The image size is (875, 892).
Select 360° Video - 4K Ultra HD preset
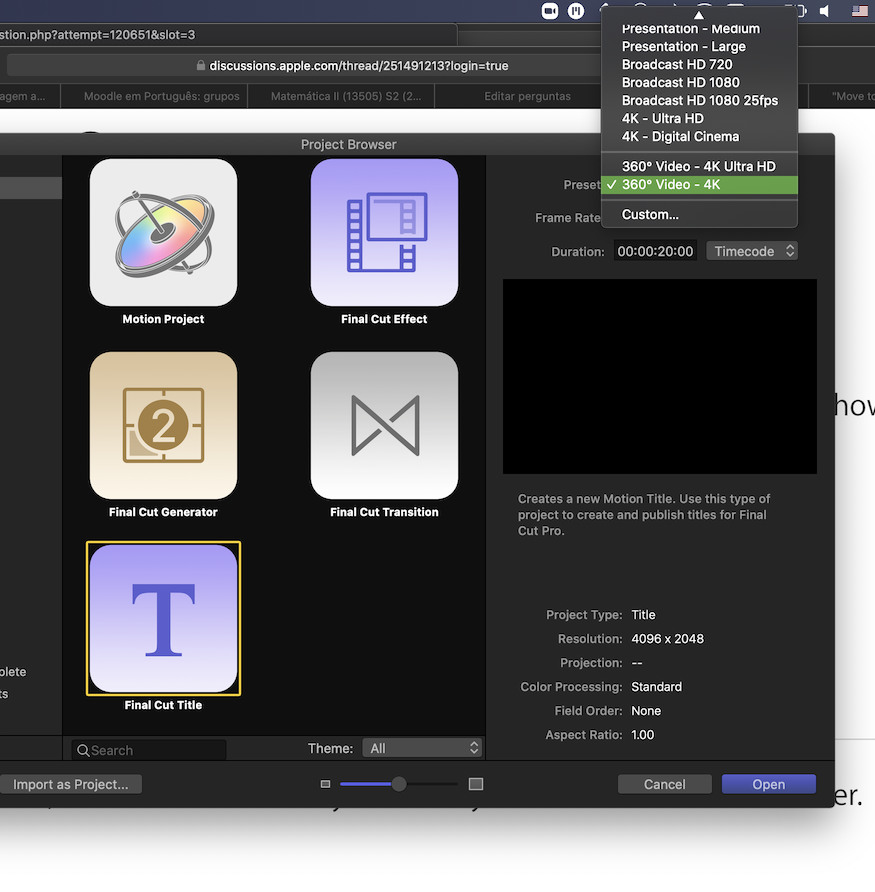tap(699, 166)
